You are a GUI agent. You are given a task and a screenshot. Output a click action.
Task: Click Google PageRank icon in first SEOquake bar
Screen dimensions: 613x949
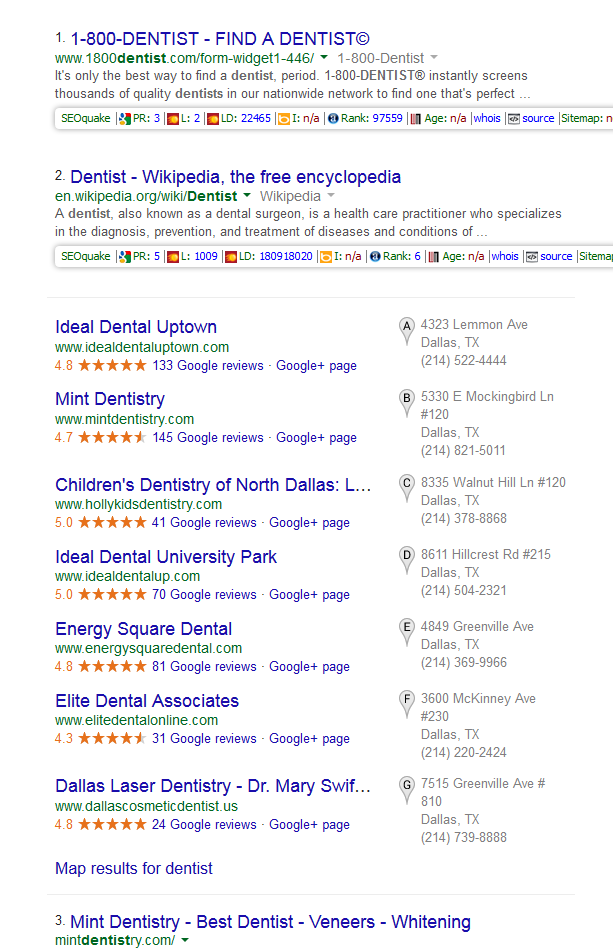(x=125, y=118)
